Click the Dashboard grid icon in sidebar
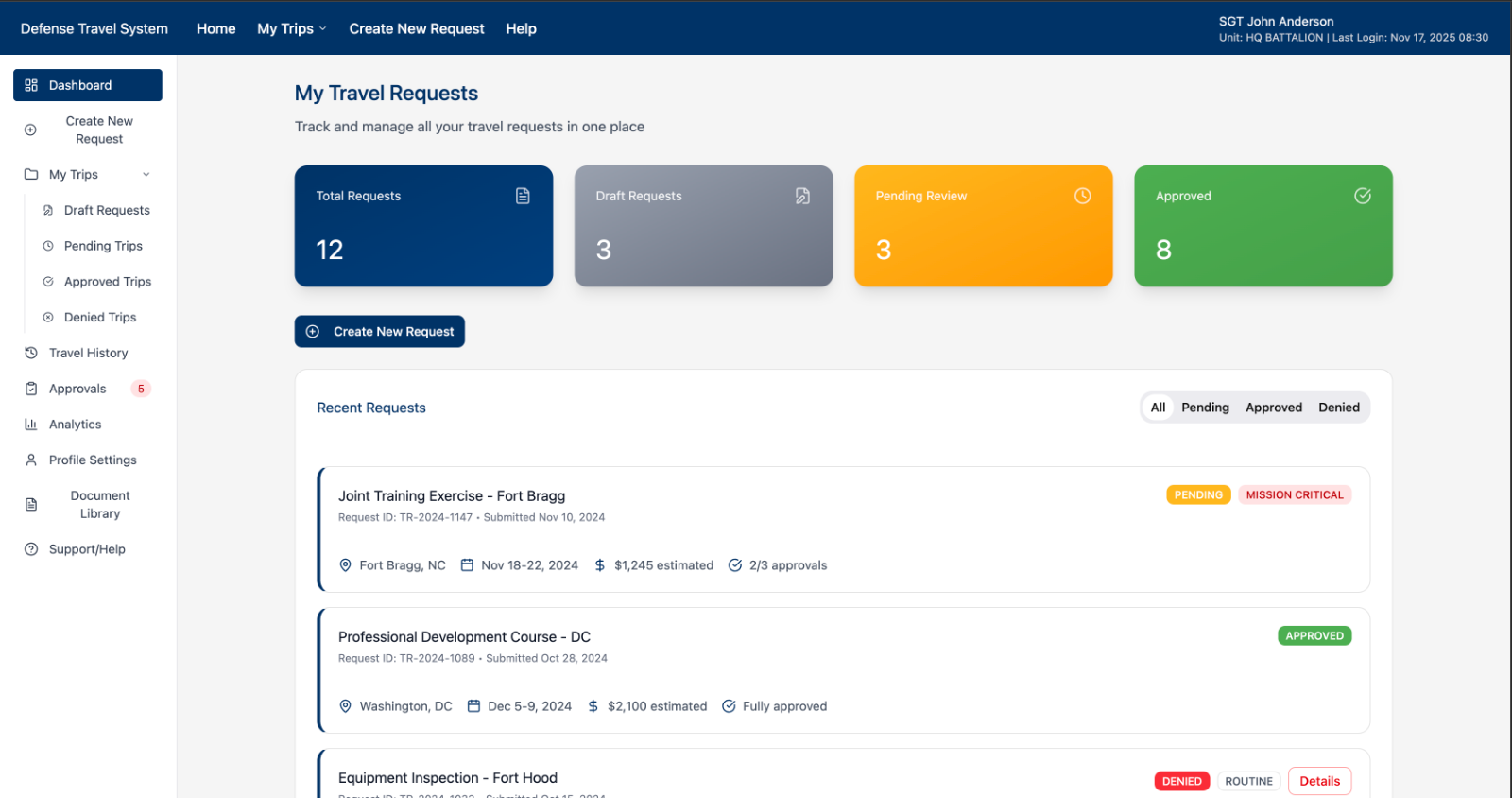This screenshot has width=1512, height=798. coord(31,85)
